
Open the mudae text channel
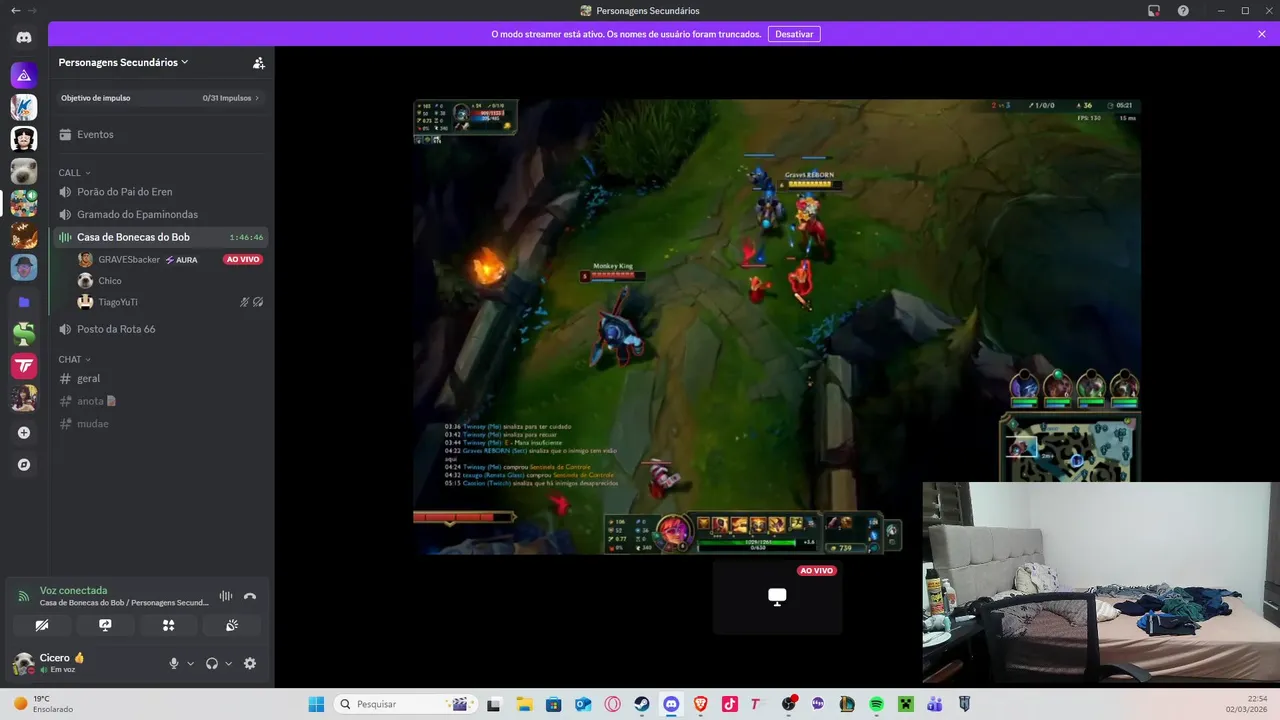160,424
